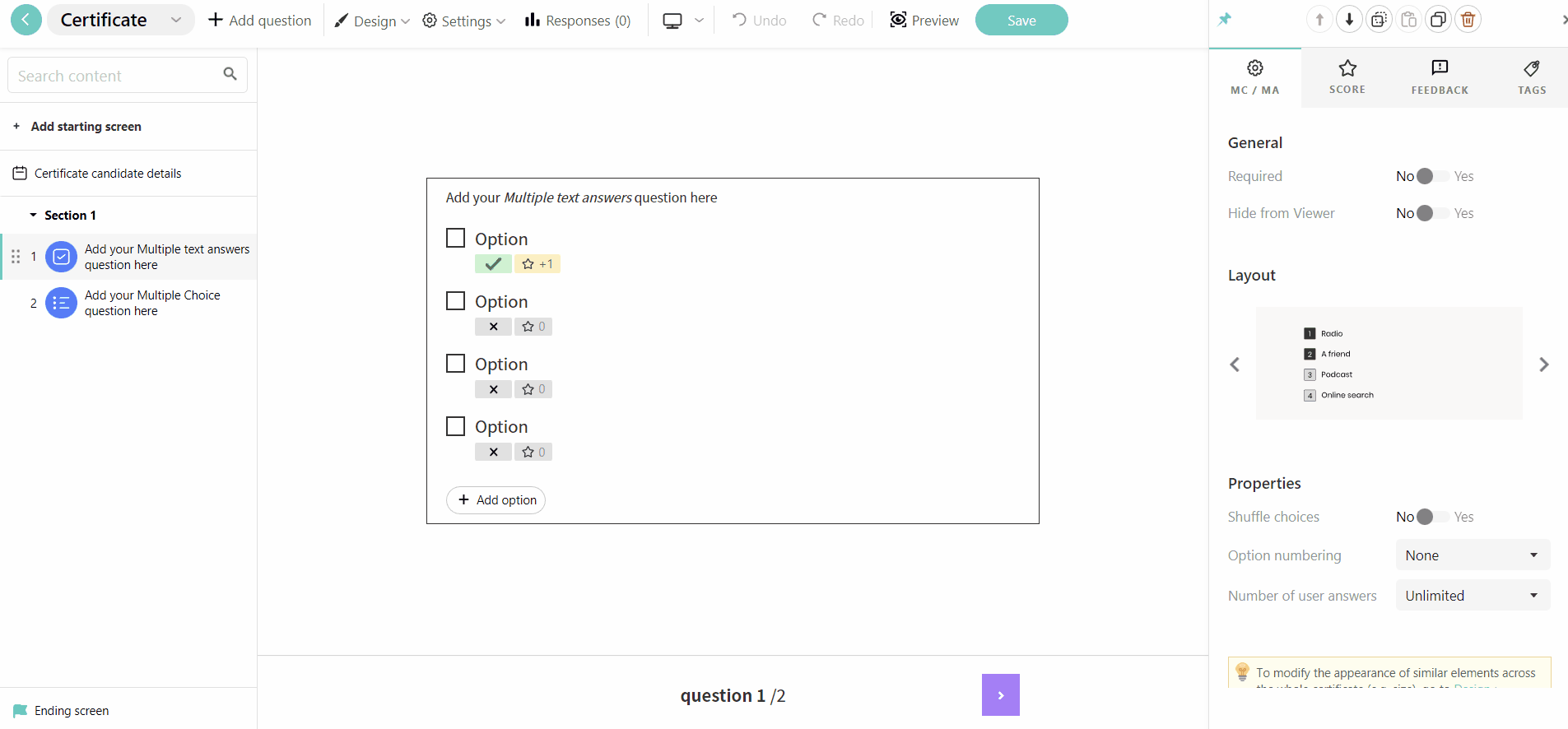
Task: Tick the first Option checkbox
Action: pyautogui.click(x=455, y=237)
